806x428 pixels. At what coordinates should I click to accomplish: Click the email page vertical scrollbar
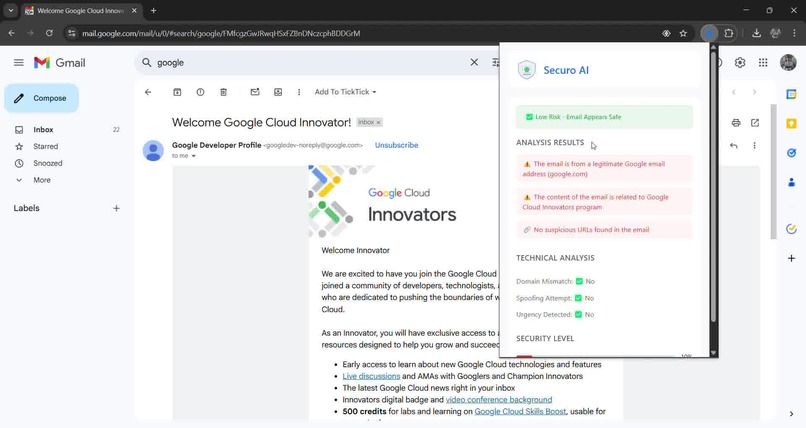tap(772, 172)
